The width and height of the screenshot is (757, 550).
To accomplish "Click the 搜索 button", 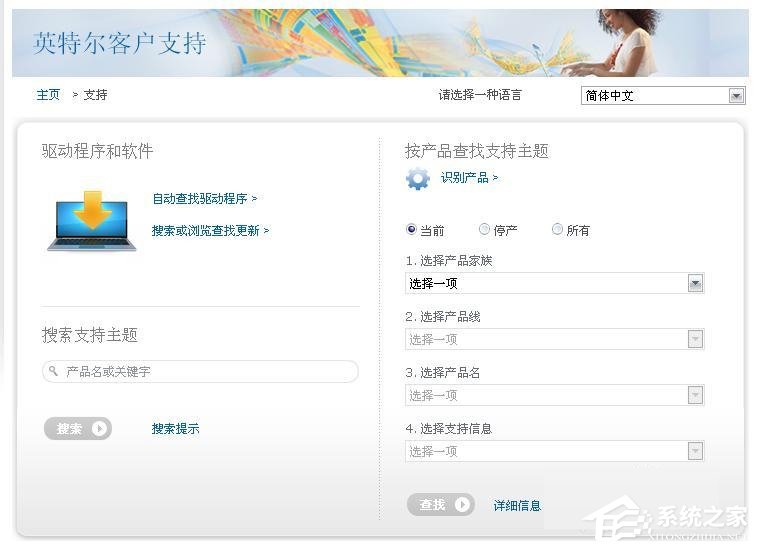I will 78,428.
